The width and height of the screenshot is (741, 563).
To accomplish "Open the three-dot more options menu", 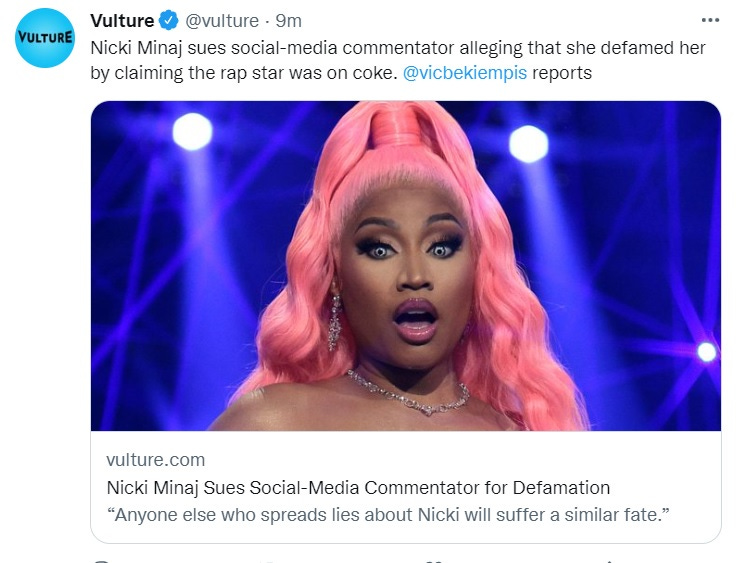I will pyautogui.click(x=710, y=20).
